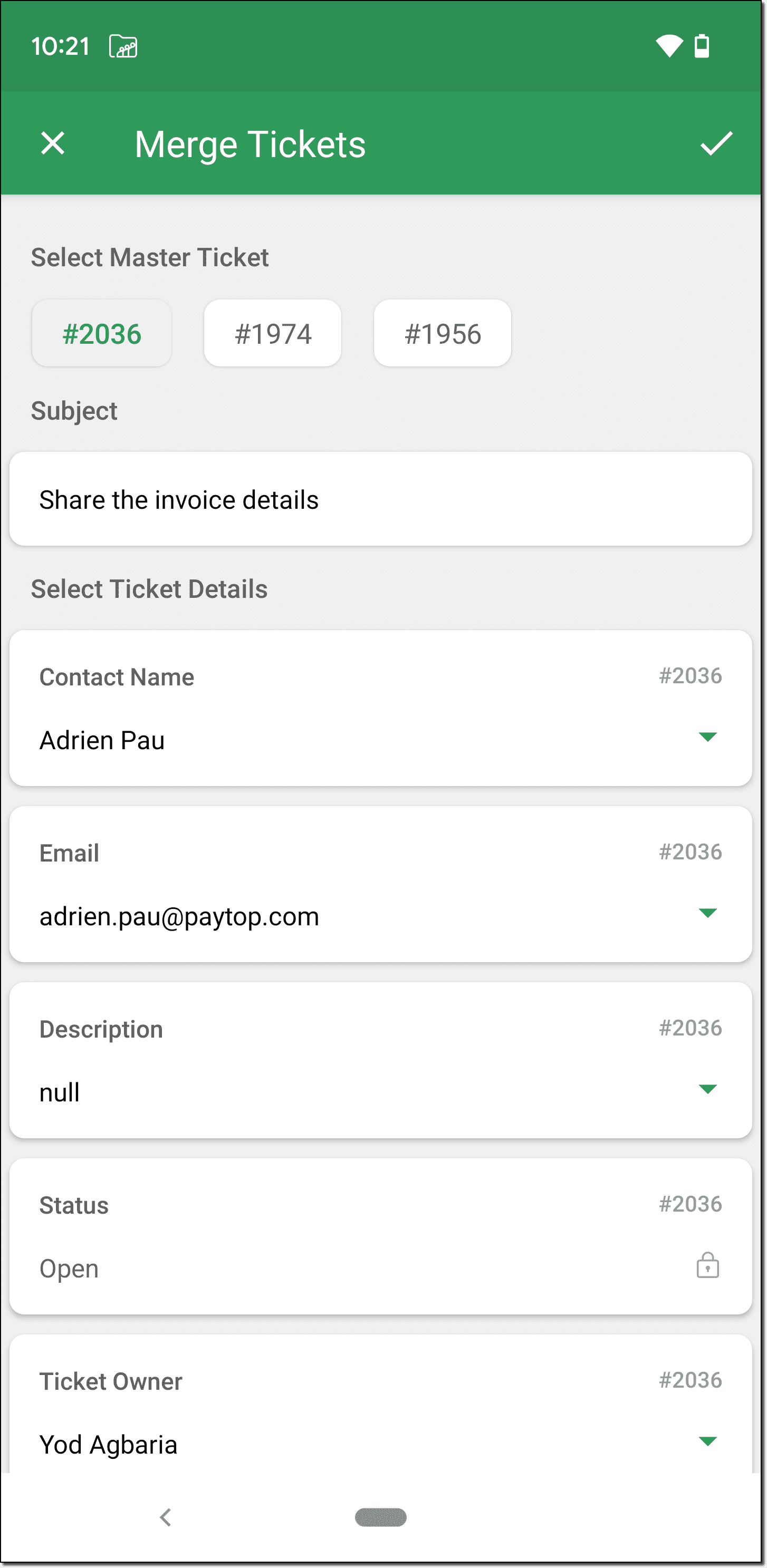Tap the home pill navigation handle
Viewport: 767px width, 1568px height.
pyautogui.click(x=381, y=1517)
